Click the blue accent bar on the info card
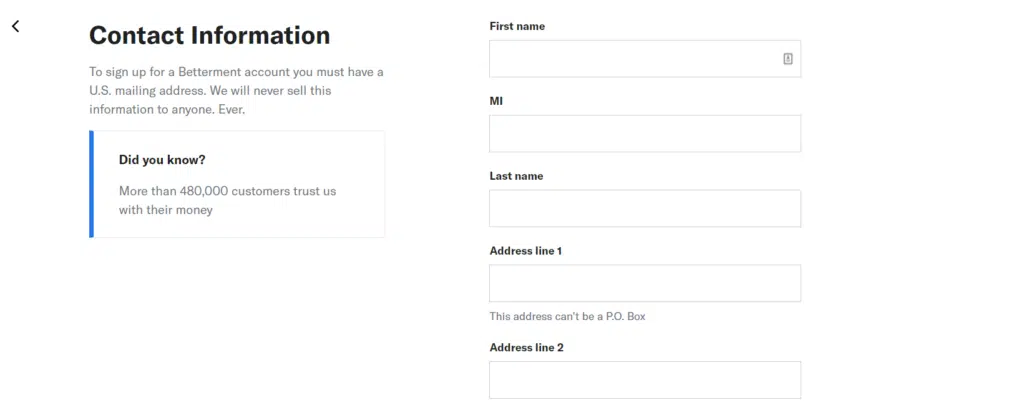The image size is (1024, 410). click(x=91, y=184)
